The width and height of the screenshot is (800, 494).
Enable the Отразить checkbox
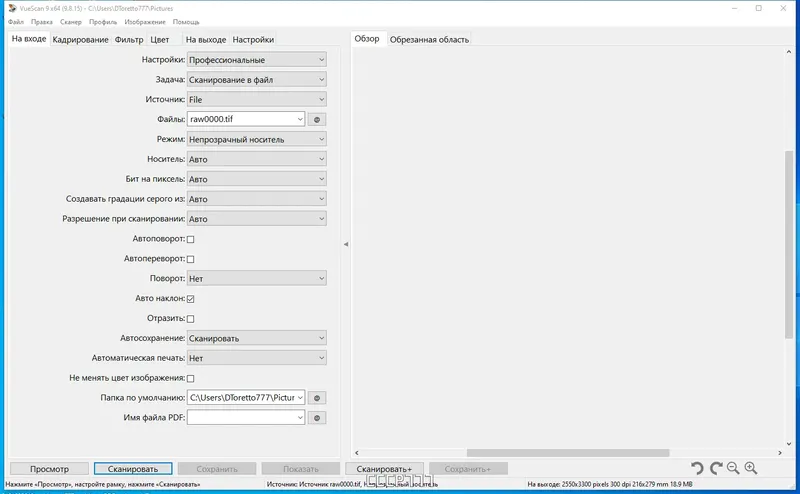pyautogui.click(x=190, y=318)
